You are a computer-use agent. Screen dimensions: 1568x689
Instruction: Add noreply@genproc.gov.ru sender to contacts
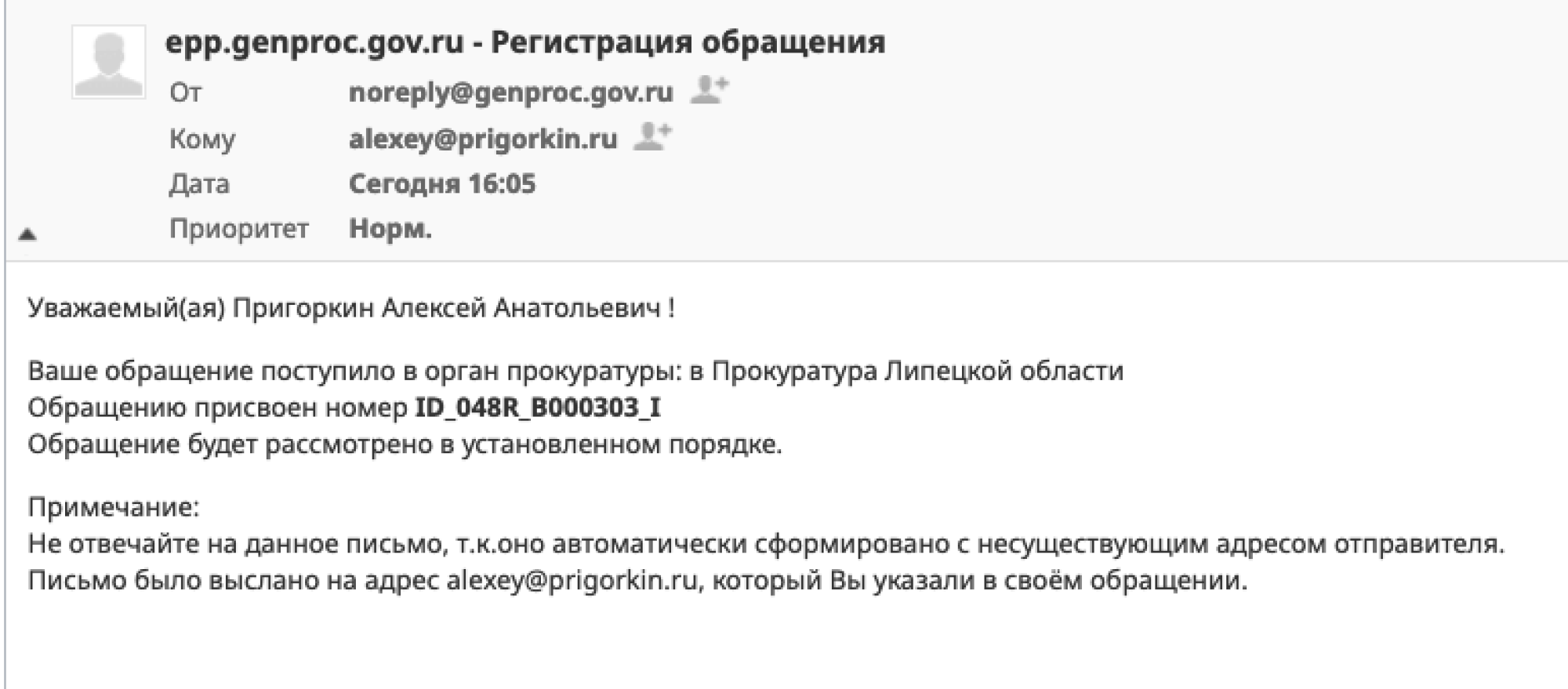709,90
